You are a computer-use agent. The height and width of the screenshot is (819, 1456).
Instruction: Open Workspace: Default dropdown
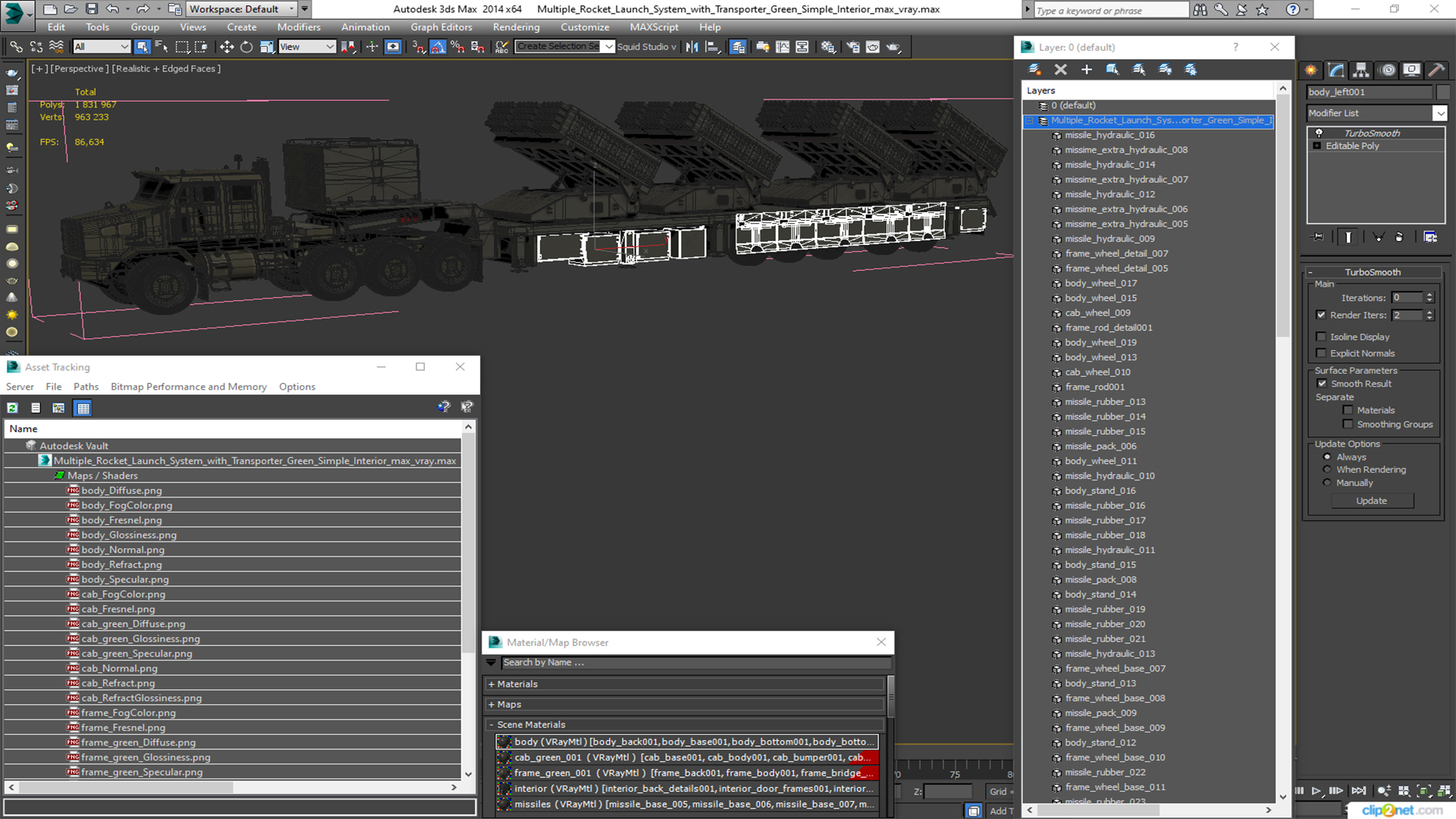coord(242,9)
